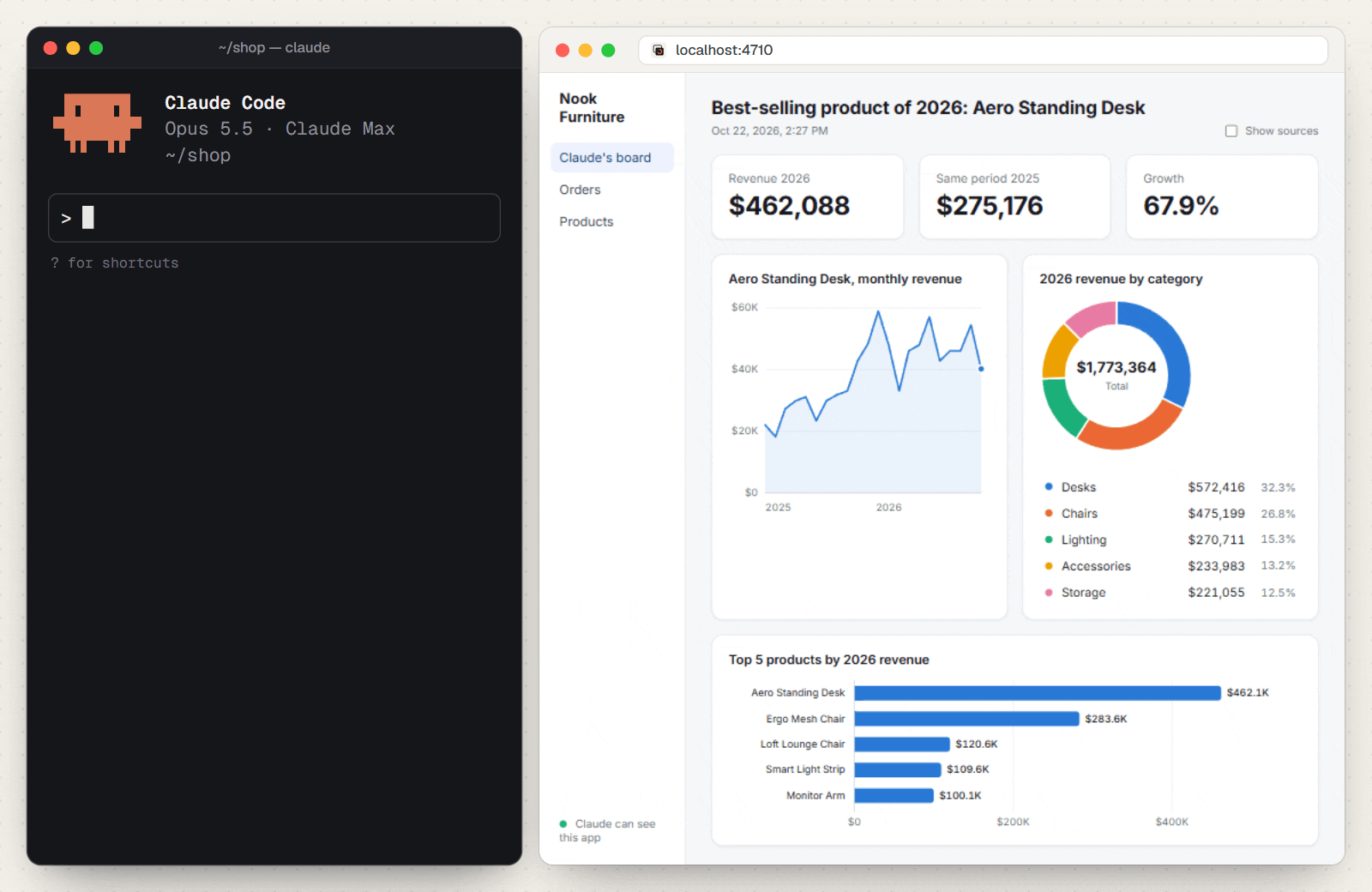
Task: Click the site info icon in address bar
Action: [659, 51]
